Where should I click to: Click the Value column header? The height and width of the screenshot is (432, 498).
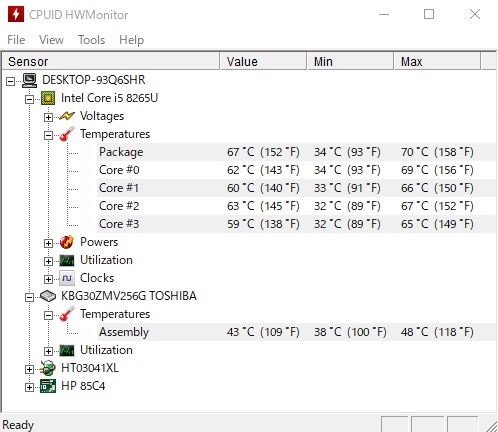[263, 62]
